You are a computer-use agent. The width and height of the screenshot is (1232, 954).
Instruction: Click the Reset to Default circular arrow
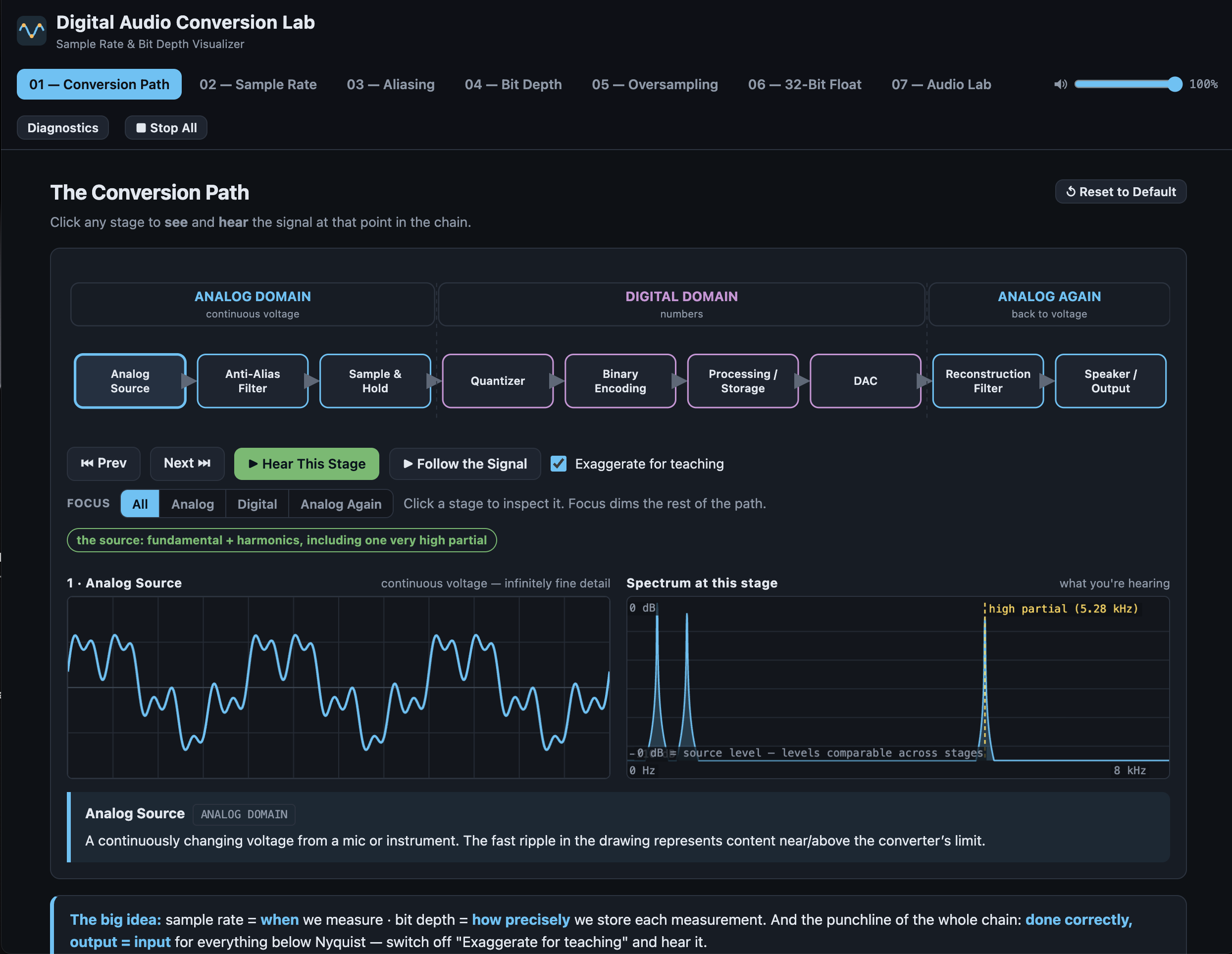[1070, 192]
